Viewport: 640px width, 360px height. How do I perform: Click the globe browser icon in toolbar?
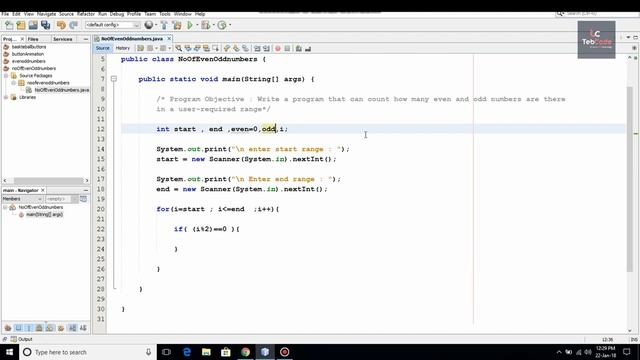(x=149, y=25)
